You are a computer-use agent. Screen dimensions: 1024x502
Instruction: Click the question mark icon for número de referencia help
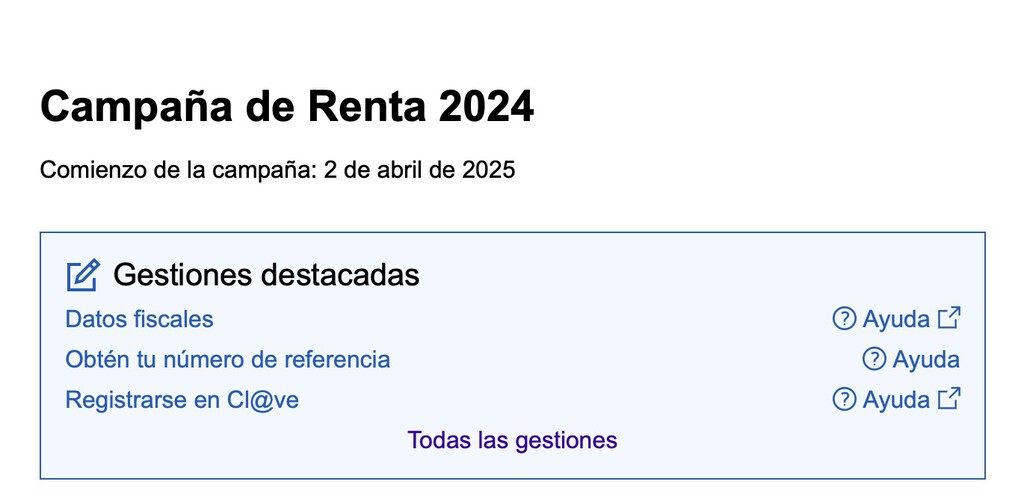point(874,359)
